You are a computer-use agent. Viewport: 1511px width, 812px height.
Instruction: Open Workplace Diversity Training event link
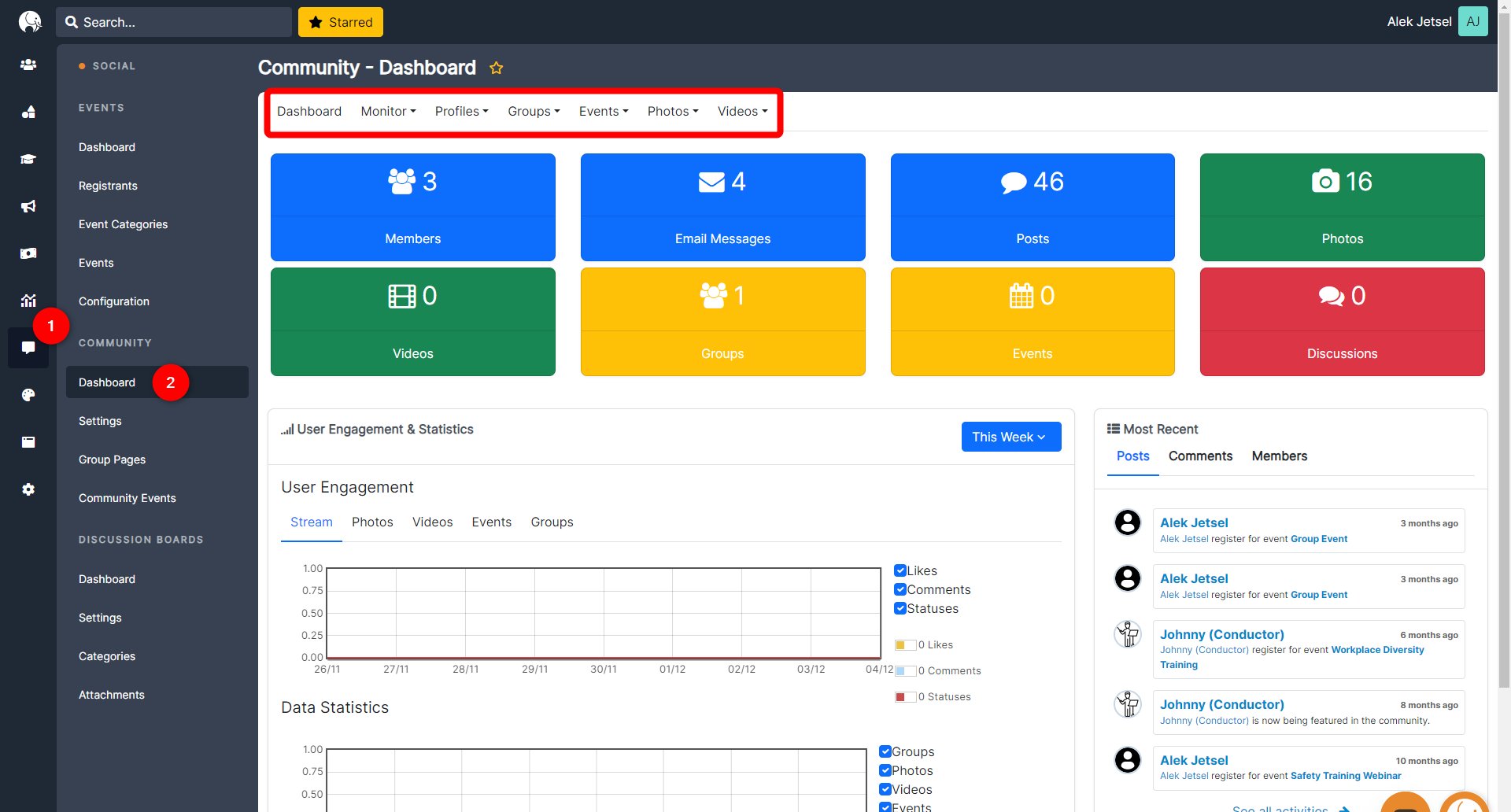coord(1292,657)
